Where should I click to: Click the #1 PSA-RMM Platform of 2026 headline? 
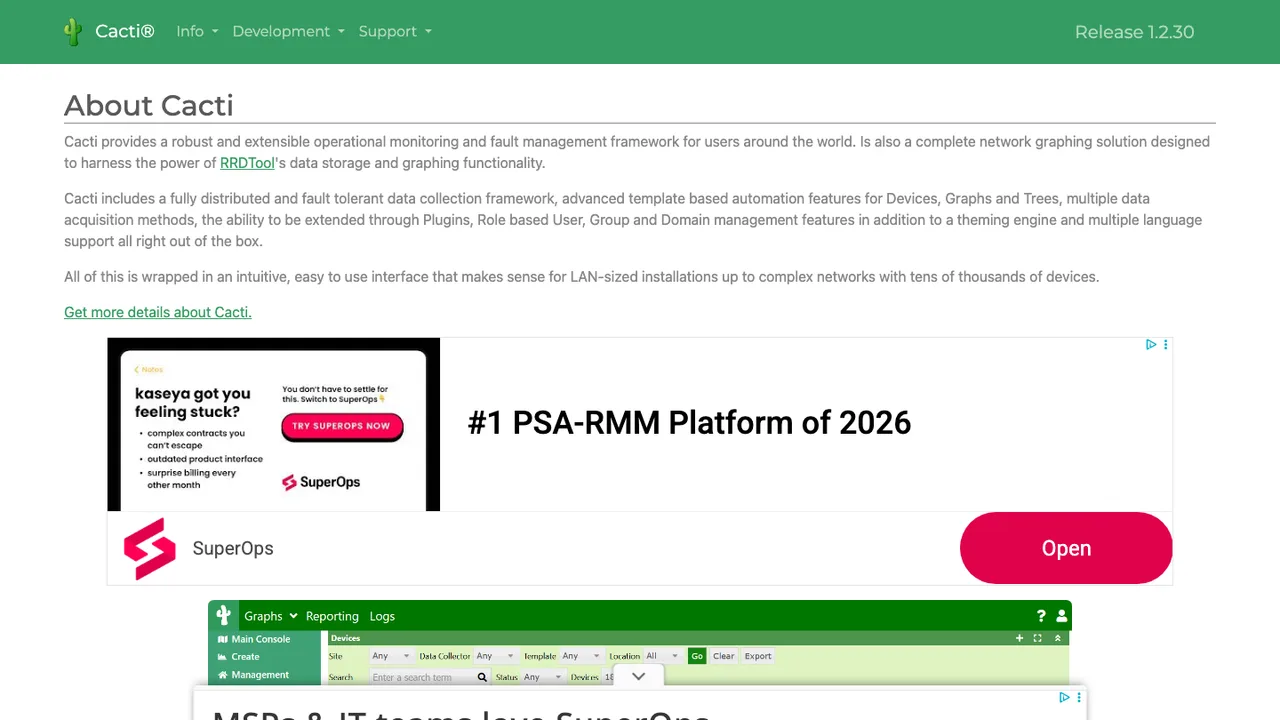coord(690,423)
